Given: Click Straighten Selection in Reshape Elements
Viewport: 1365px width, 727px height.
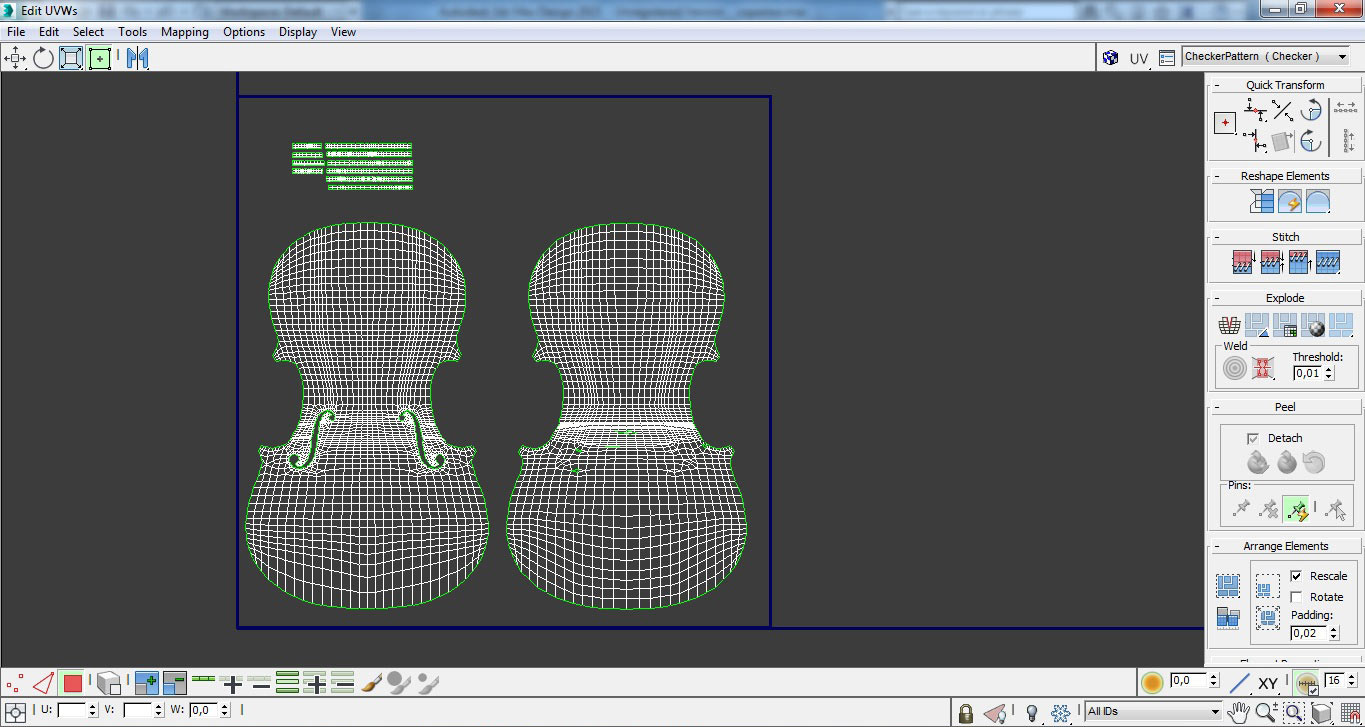Looking at the screenshot, I should [x=1262, y=202].
